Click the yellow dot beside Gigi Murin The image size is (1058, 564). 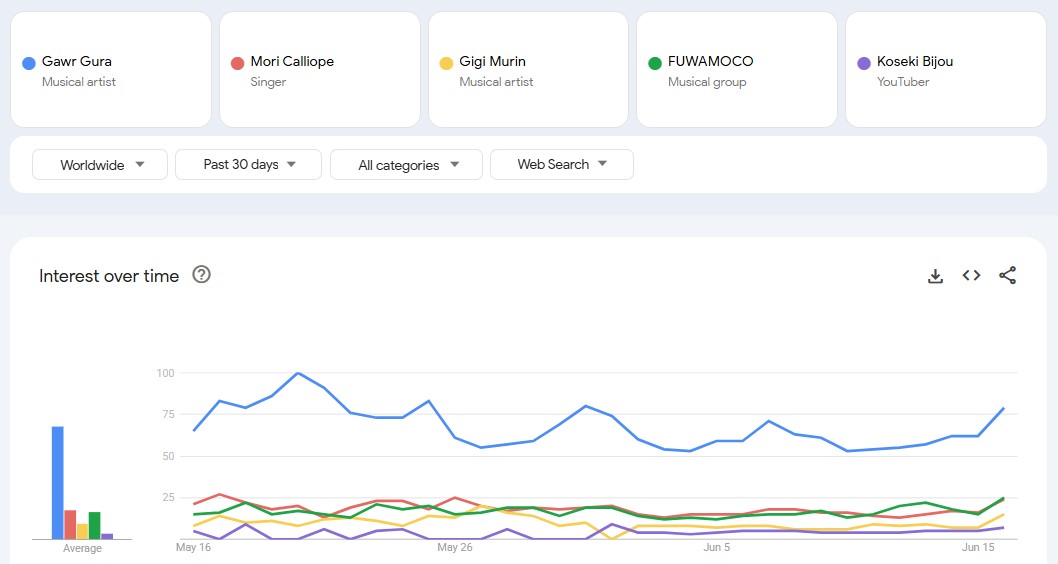[x=445, y=63]
